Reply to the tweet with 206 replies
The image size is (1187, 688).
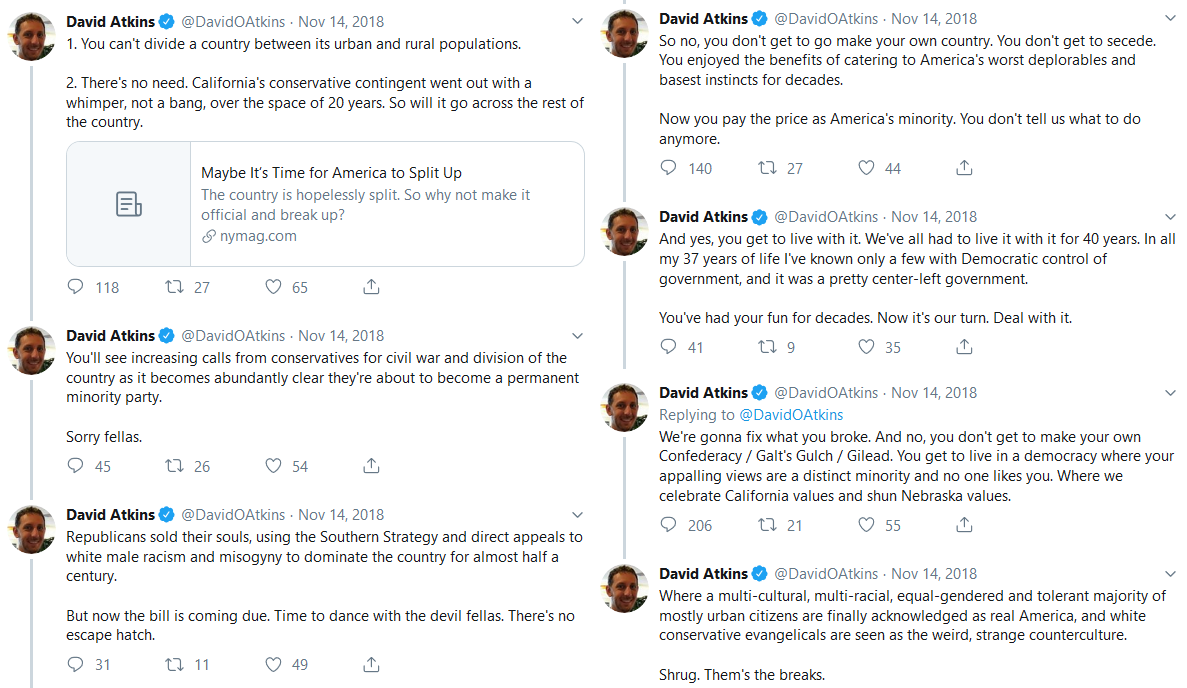point(668,525)
